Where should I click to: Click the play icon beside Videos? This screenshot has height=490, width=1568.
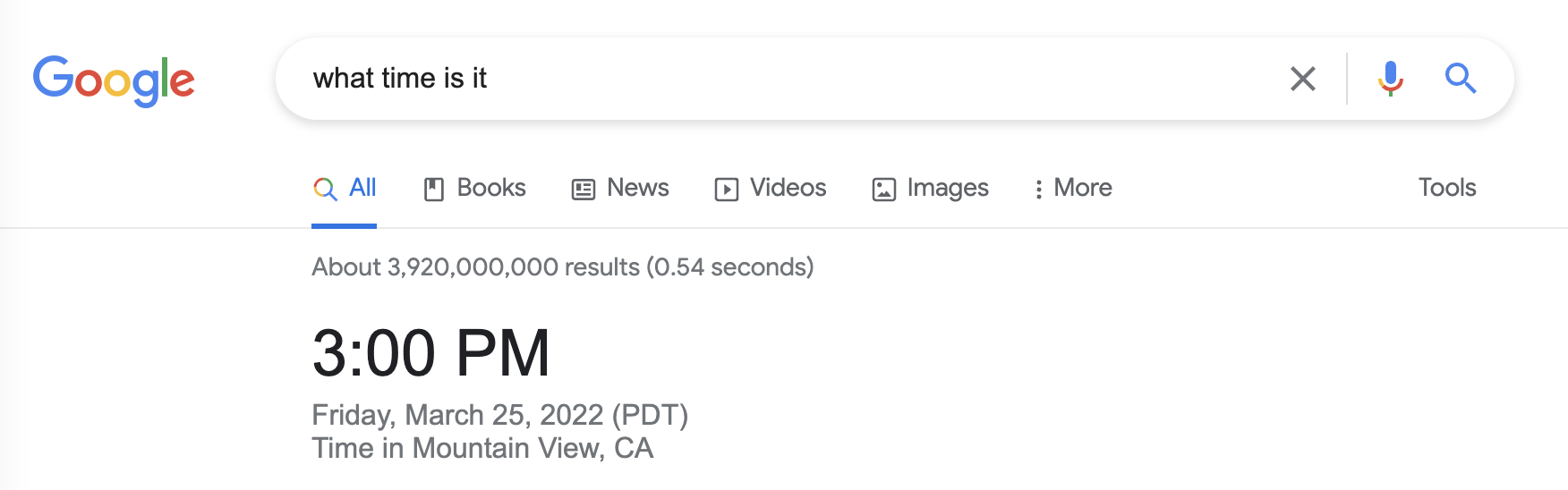coord(726,189)
